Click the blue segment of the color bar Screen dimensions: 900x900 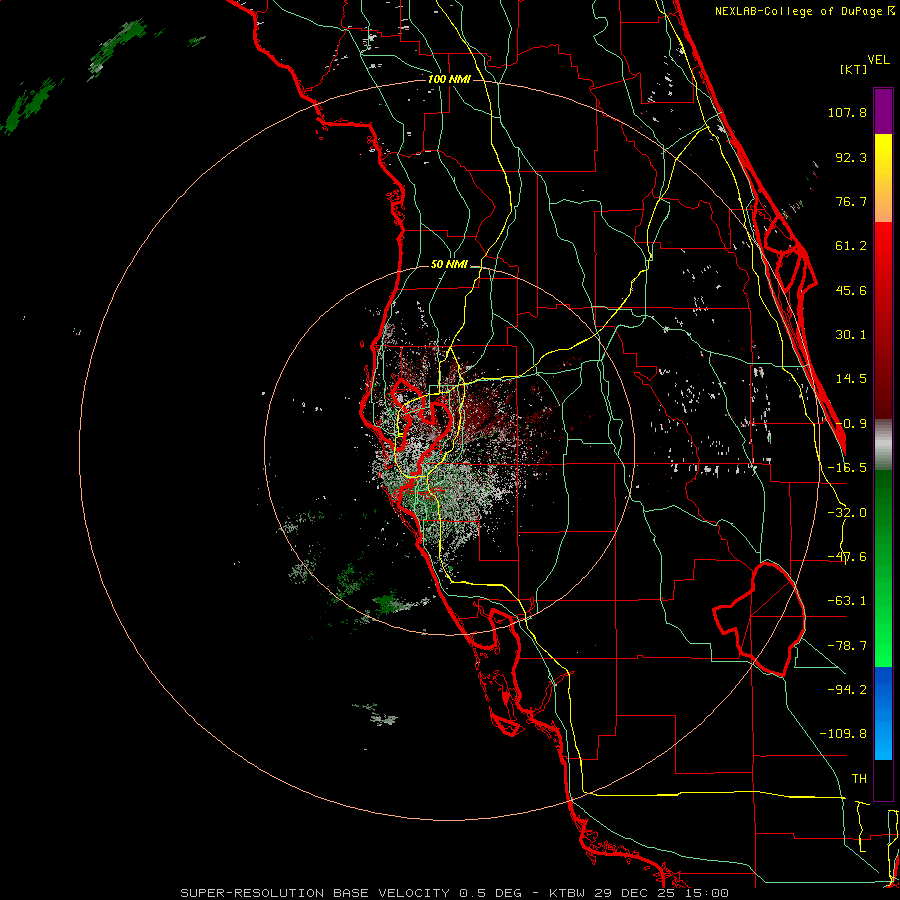(x=883, y=713)
